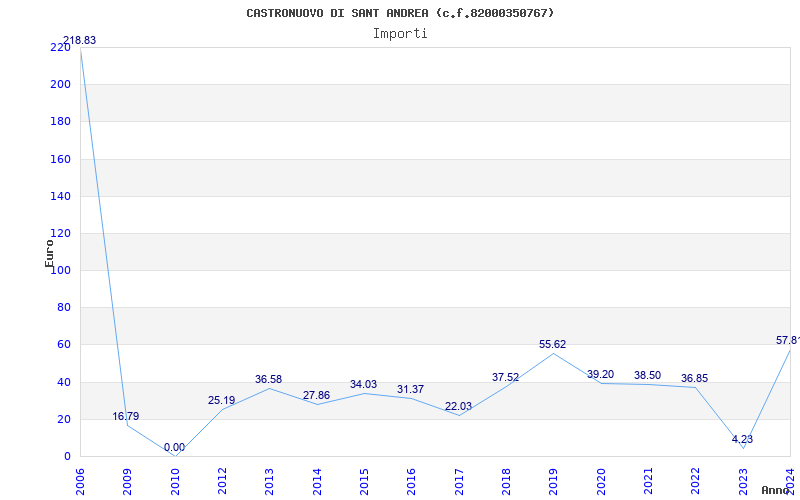Select the 27.86 data label
800x500 pixels.
click(x=316, y=395)
